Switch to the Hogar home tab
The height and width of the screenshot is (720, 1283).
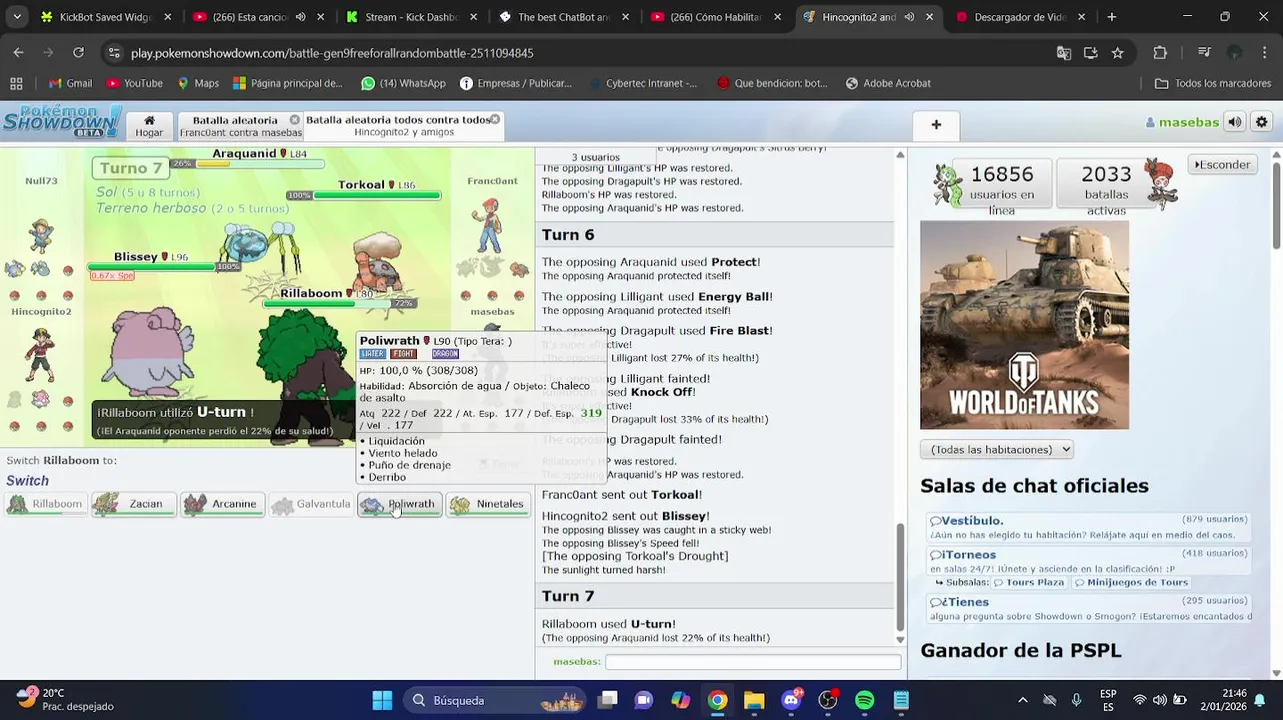(149, 125)
